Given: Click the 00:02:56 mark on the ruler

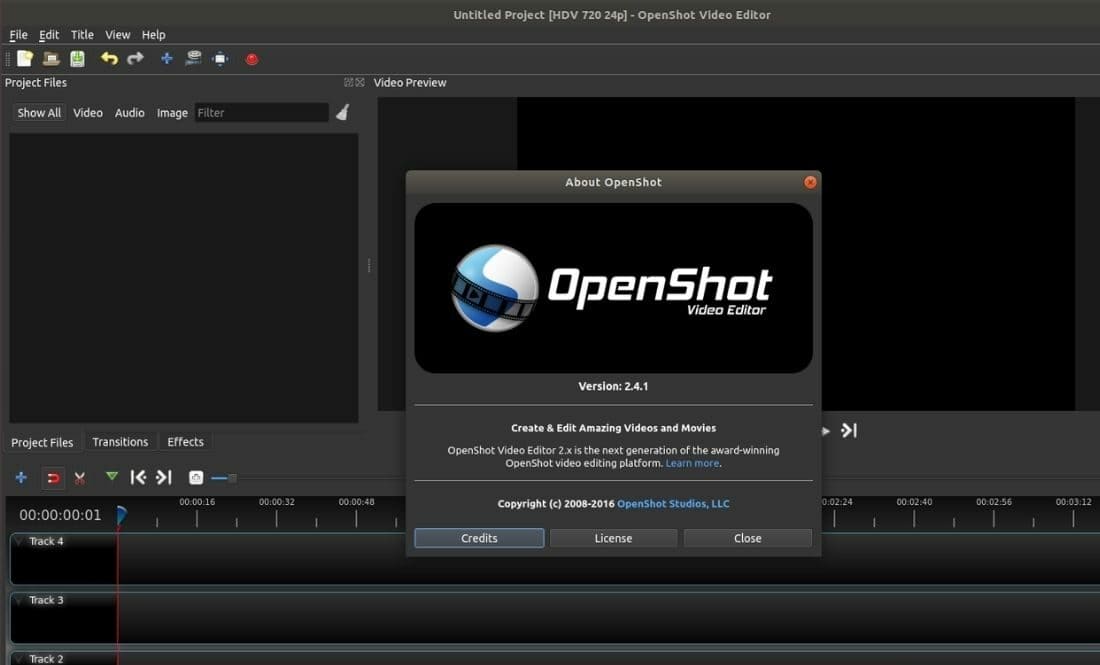Looking at the screenshot, I should click(994, 502).
